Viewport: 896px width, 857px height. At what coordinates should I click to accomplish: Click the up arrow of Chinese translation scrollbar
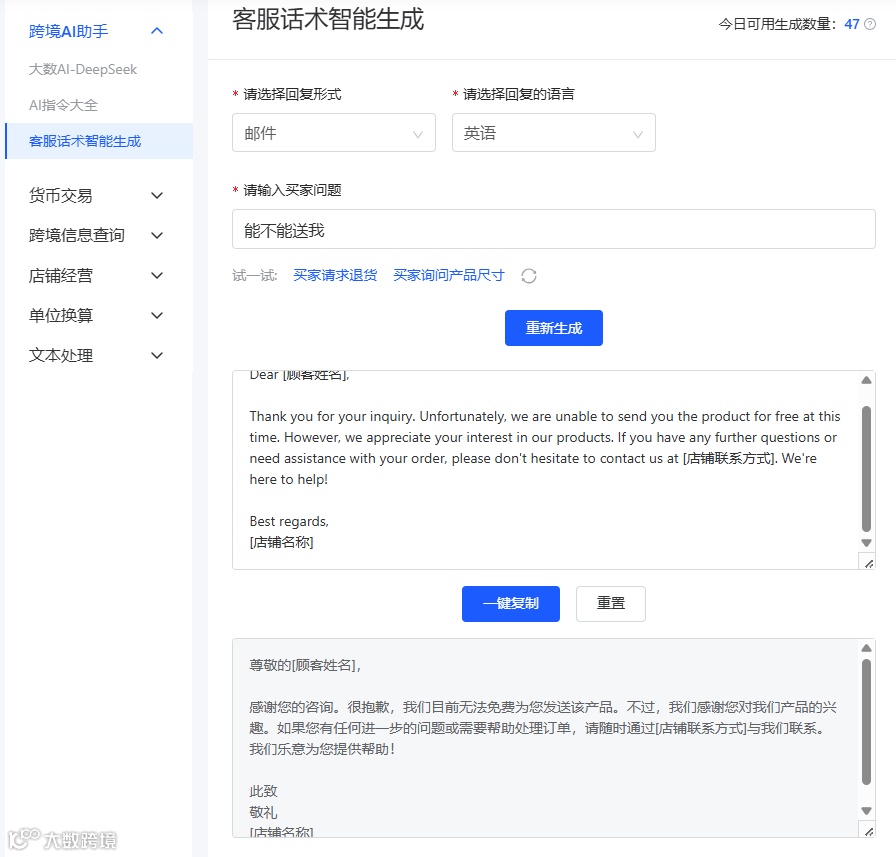click(x=866, y=648)
